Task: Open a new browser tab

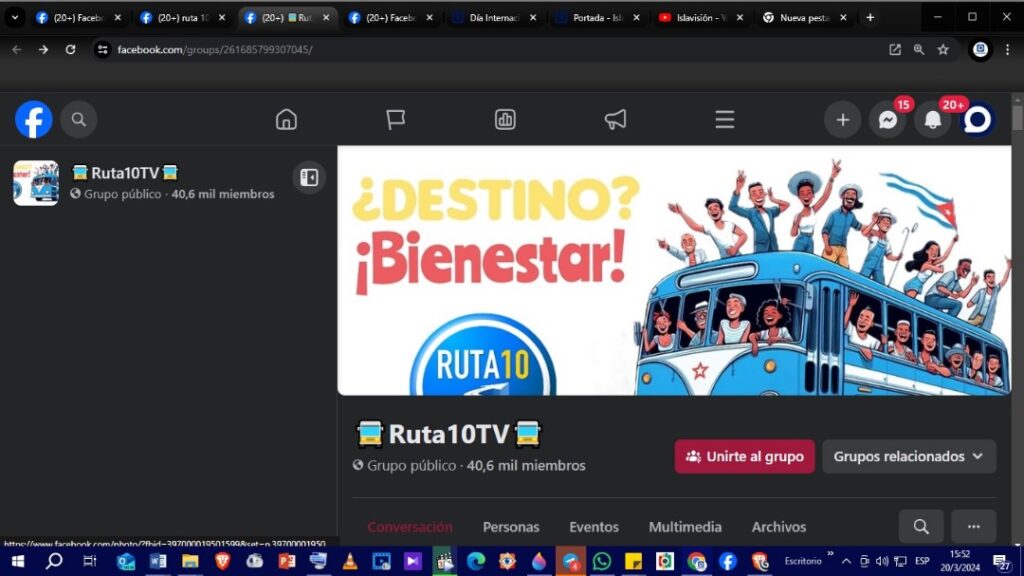Action: (870, 18)
